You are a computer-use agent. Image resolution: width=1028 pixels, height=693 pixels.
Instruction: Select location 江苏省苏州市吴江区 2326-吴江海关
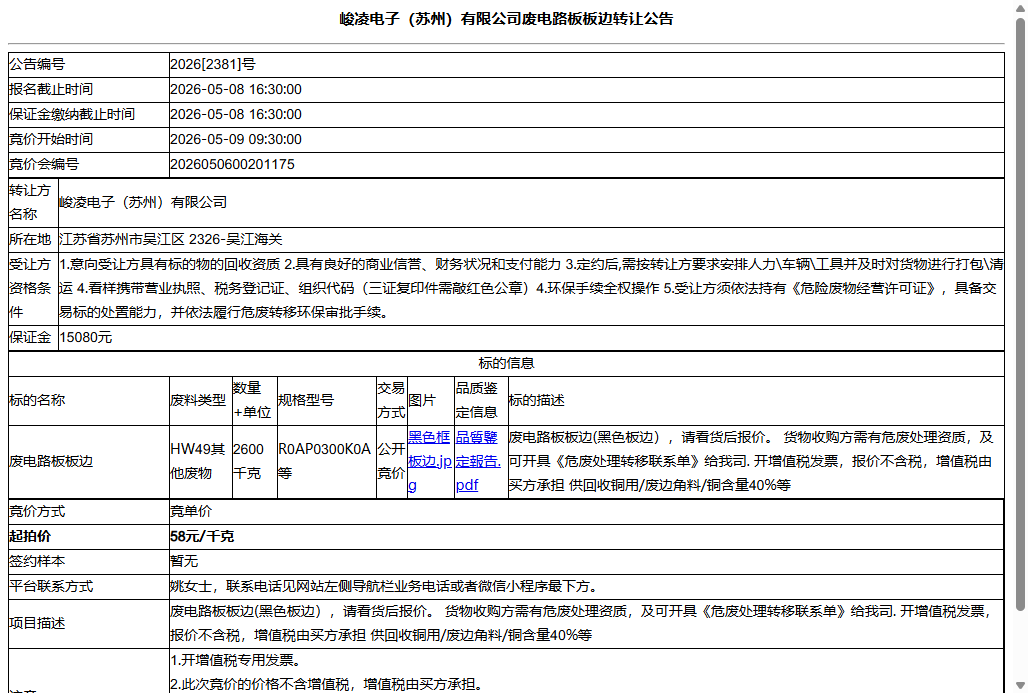(x=171, y=239)
